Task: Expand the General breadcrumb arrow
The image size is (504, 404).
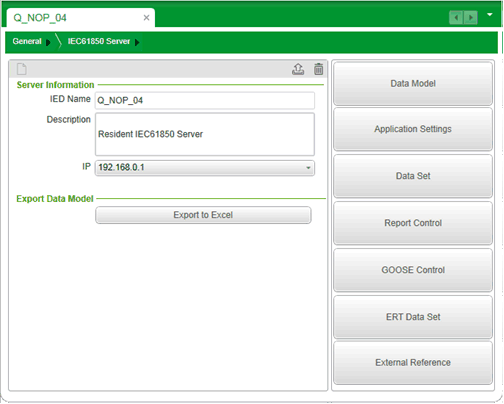Action: click(48, 42)
